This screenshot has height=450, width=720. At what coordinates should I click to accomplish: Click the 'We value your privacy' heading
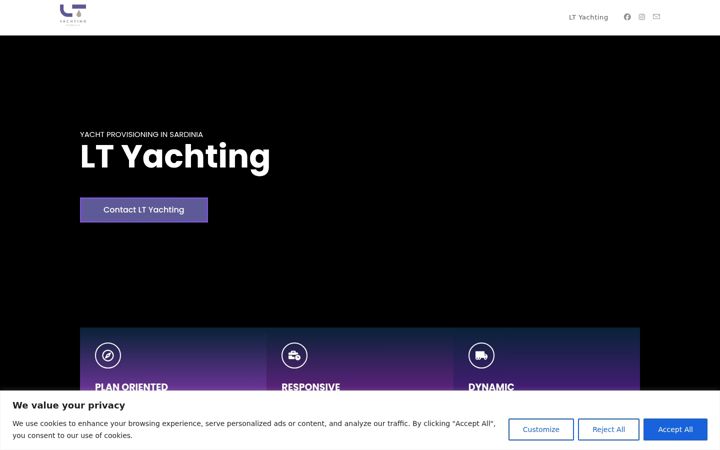69,405
